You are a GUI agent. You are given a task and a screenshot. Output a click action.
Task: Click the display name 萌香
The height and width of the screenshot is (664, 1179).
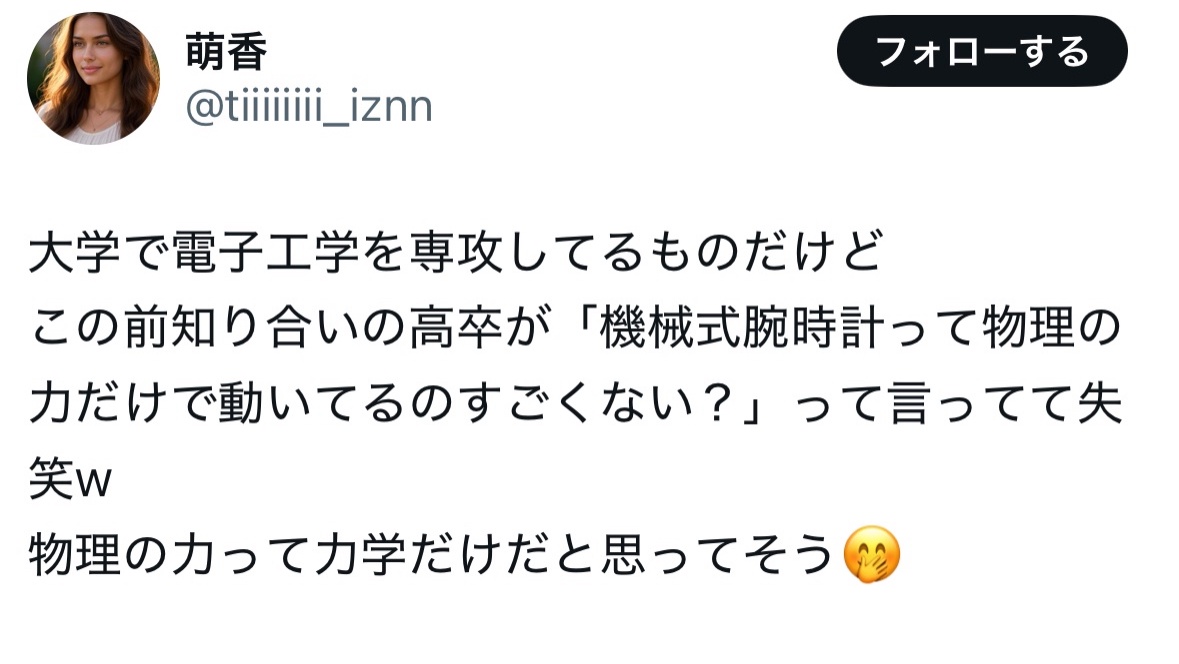[226, 52]
